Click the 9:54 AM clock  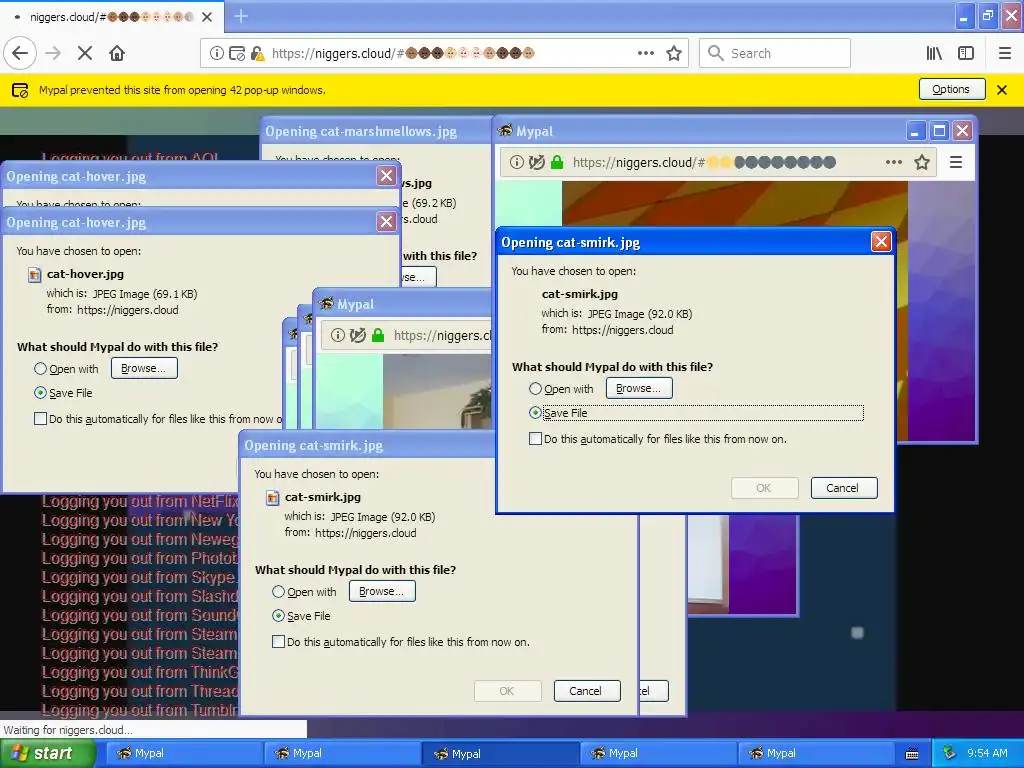click(987, 753)
